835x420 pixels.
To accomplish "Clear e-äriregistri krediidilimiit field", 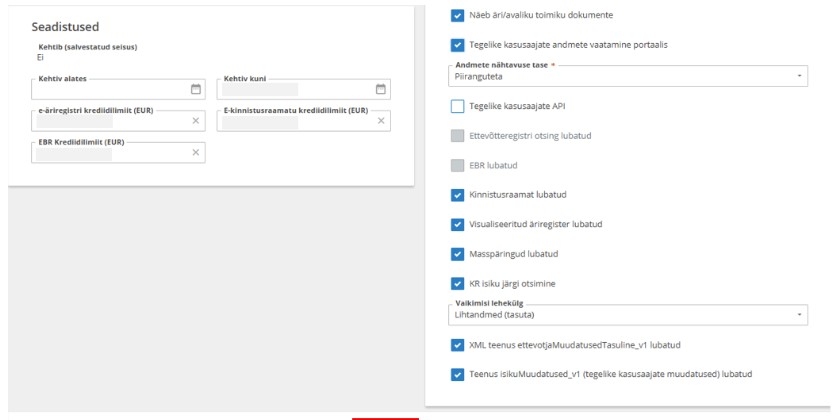I will tap(196, 121).
